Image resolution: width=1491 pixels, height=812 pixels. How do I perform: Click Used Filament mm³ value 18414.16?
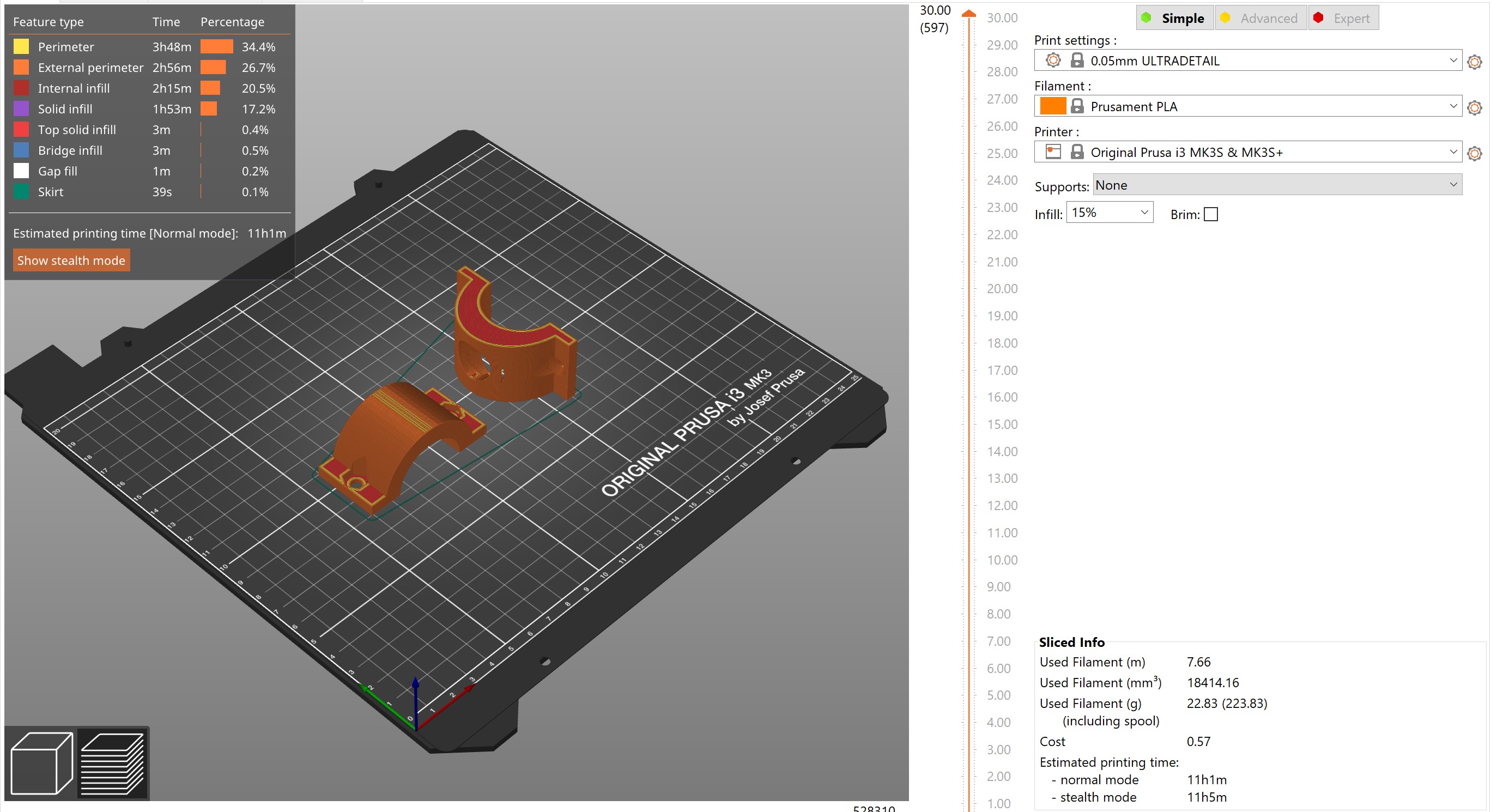(1213, 683)
